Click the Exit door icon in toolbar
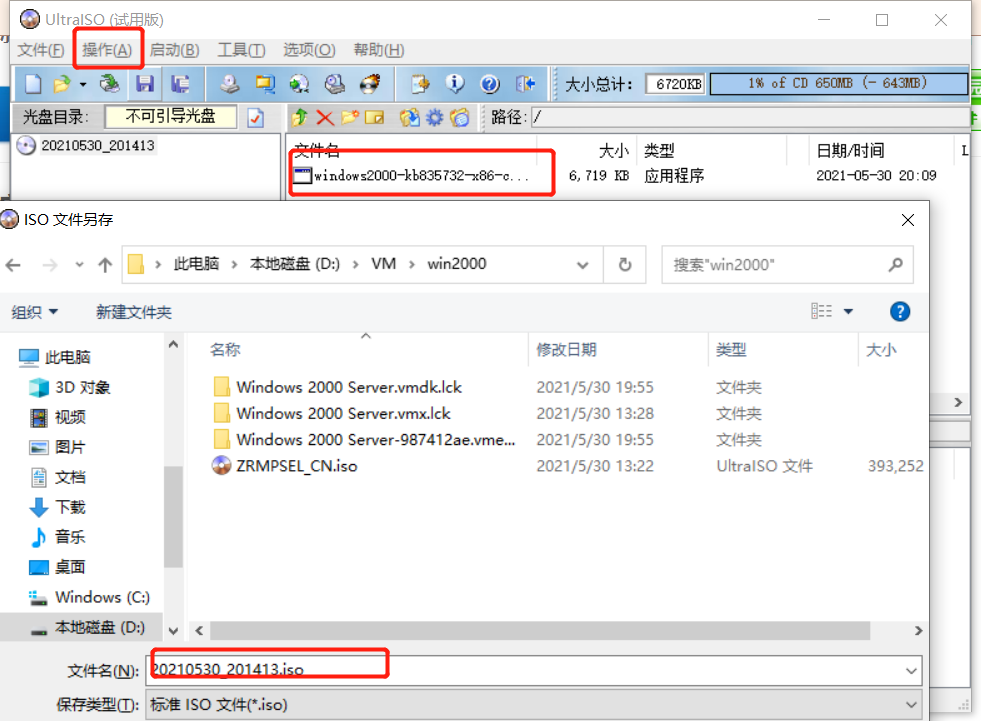The image size is (981, 721). (x=526, y=83)
